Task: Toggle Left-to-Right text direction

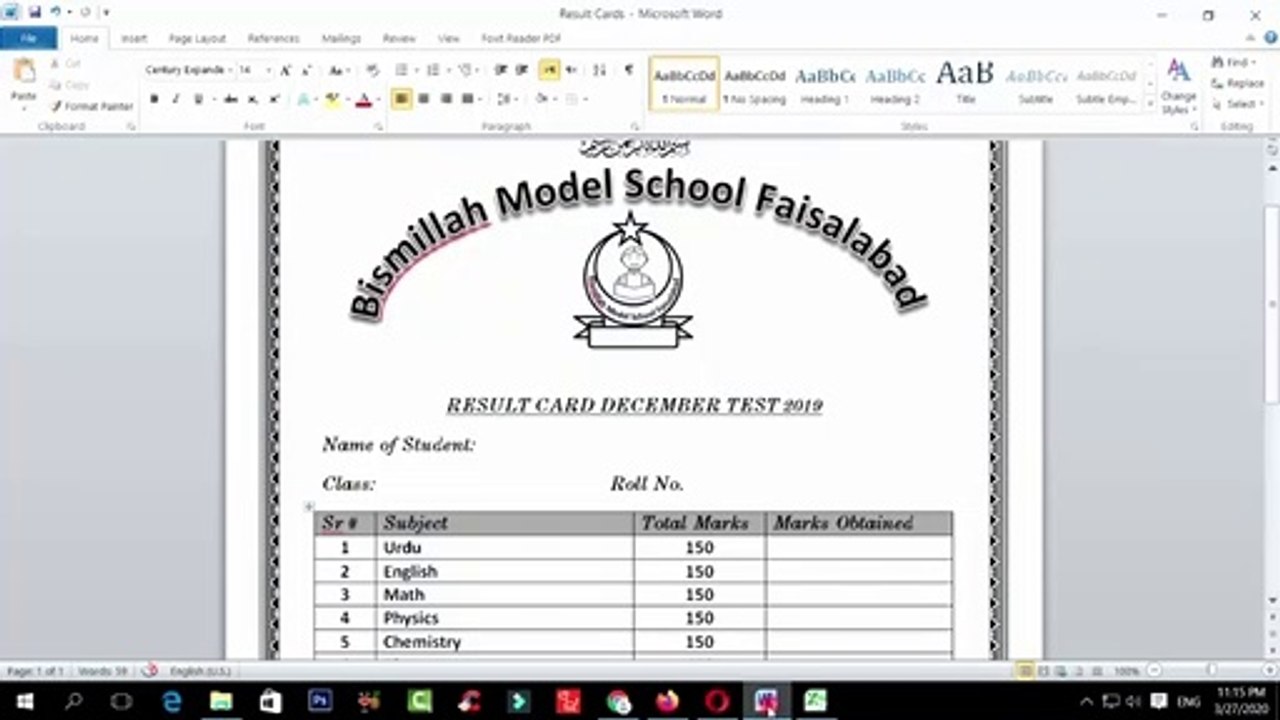Action: [x=549, y=70]
